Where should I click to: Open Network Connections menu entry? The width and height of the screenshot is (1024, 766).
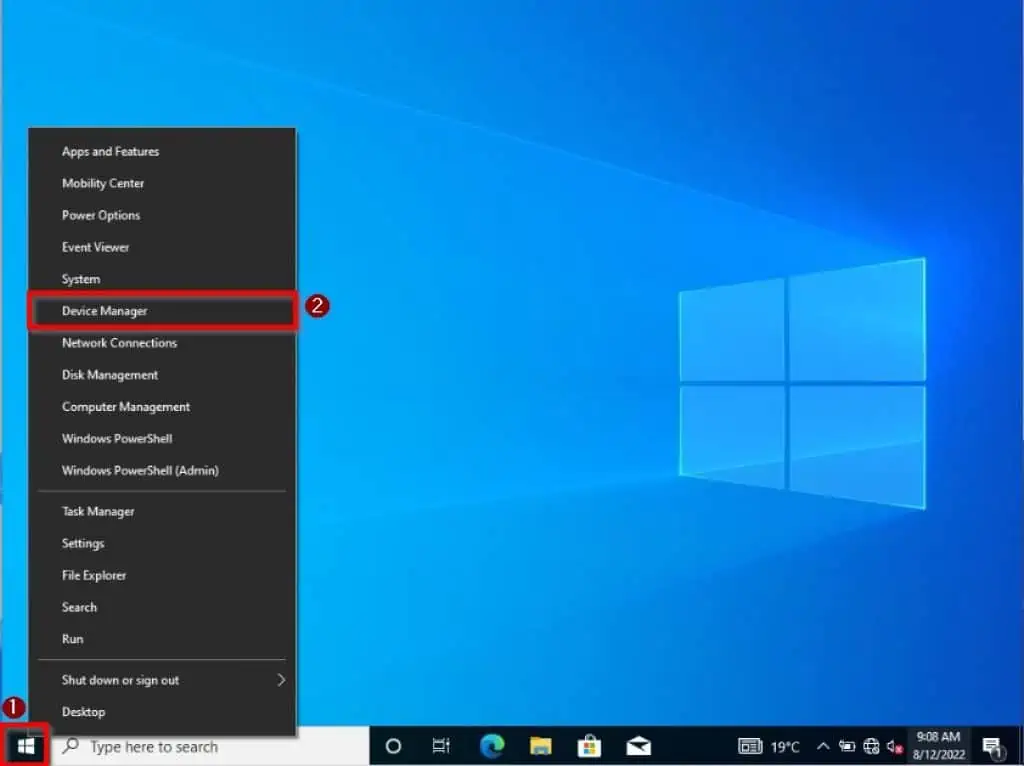click(x=162, y=343)
